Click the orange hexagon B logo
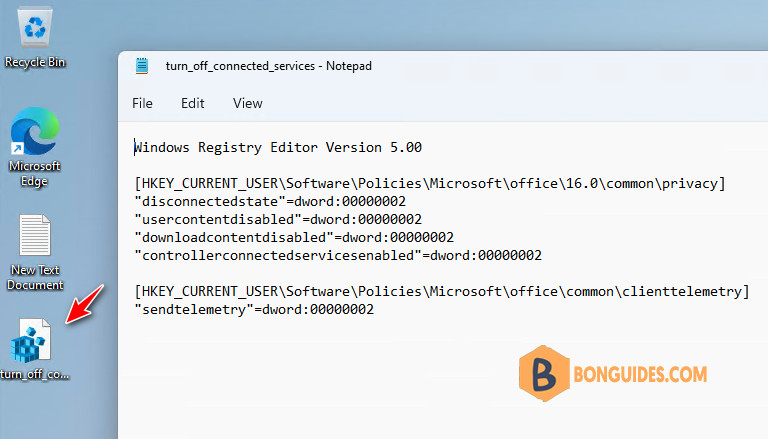This screenshot has height=439, width=768. pos(544,374)
